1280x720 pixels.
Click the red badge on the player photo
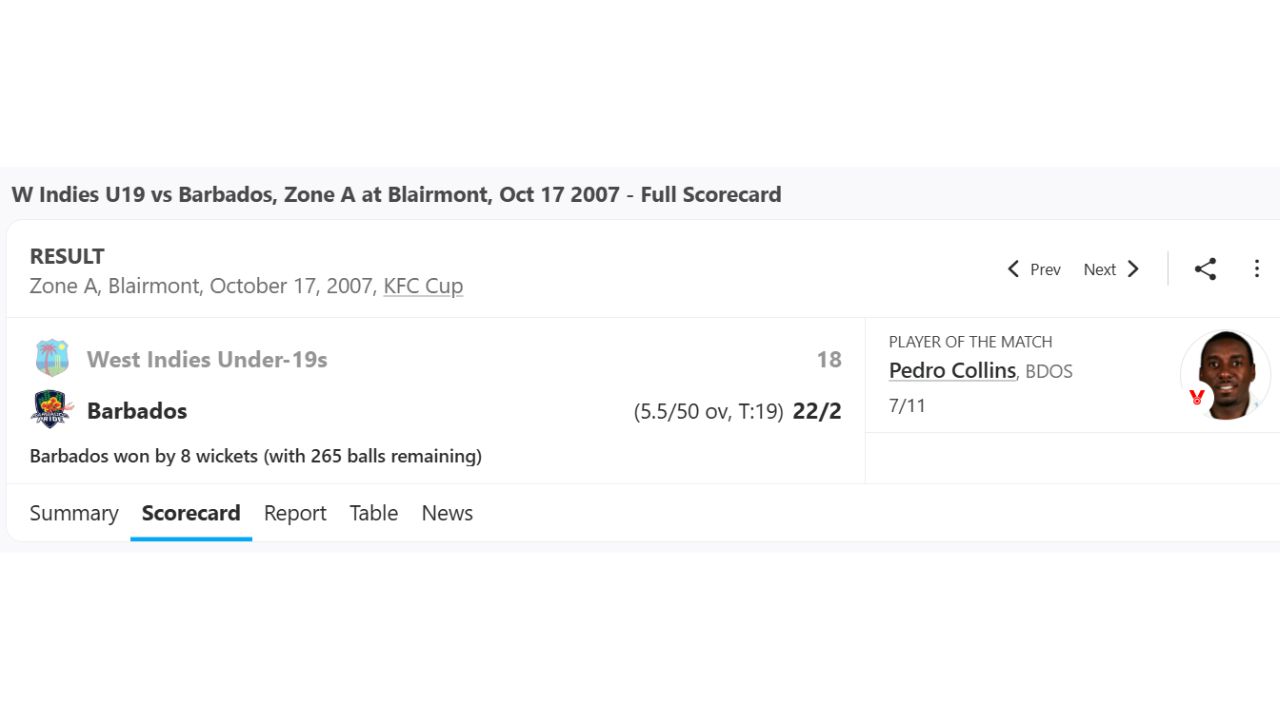pyautogui.click(x=1197, y=398)
